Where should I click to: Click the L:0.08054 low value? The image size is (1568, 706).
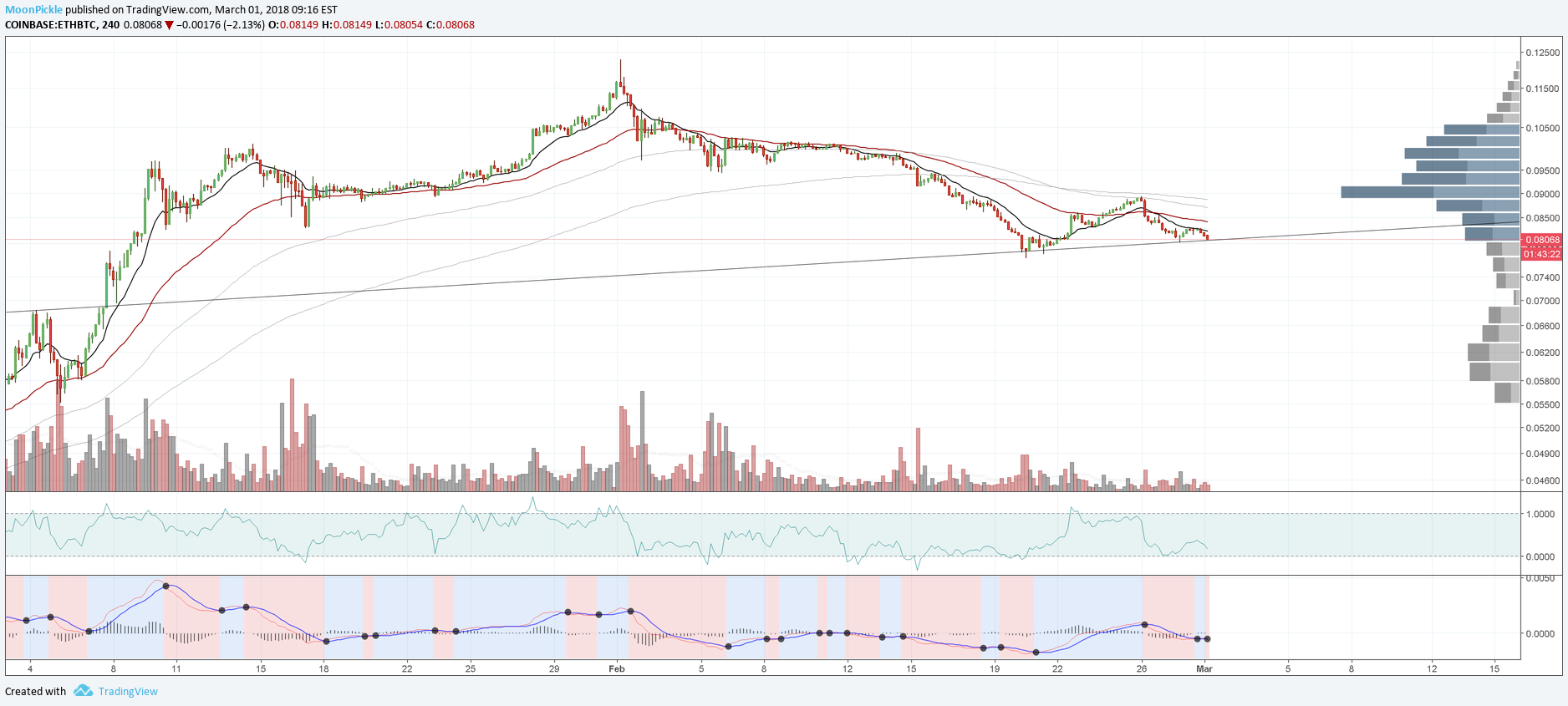(x=399, y=25)
